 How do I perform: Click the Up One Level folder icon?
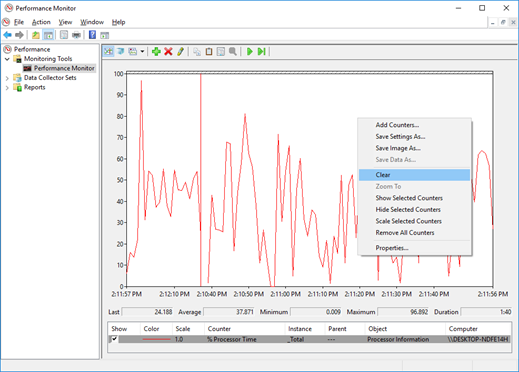[x=36, y=35]
